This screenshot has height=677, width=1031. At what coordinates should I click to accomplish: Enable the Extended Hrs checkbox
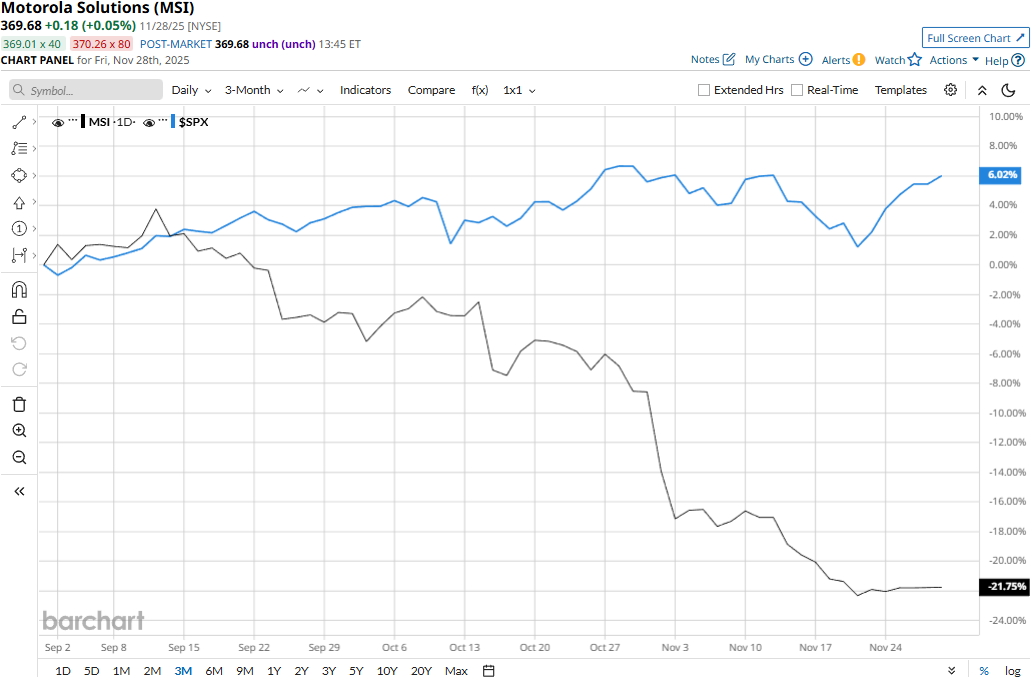(704, 90)
